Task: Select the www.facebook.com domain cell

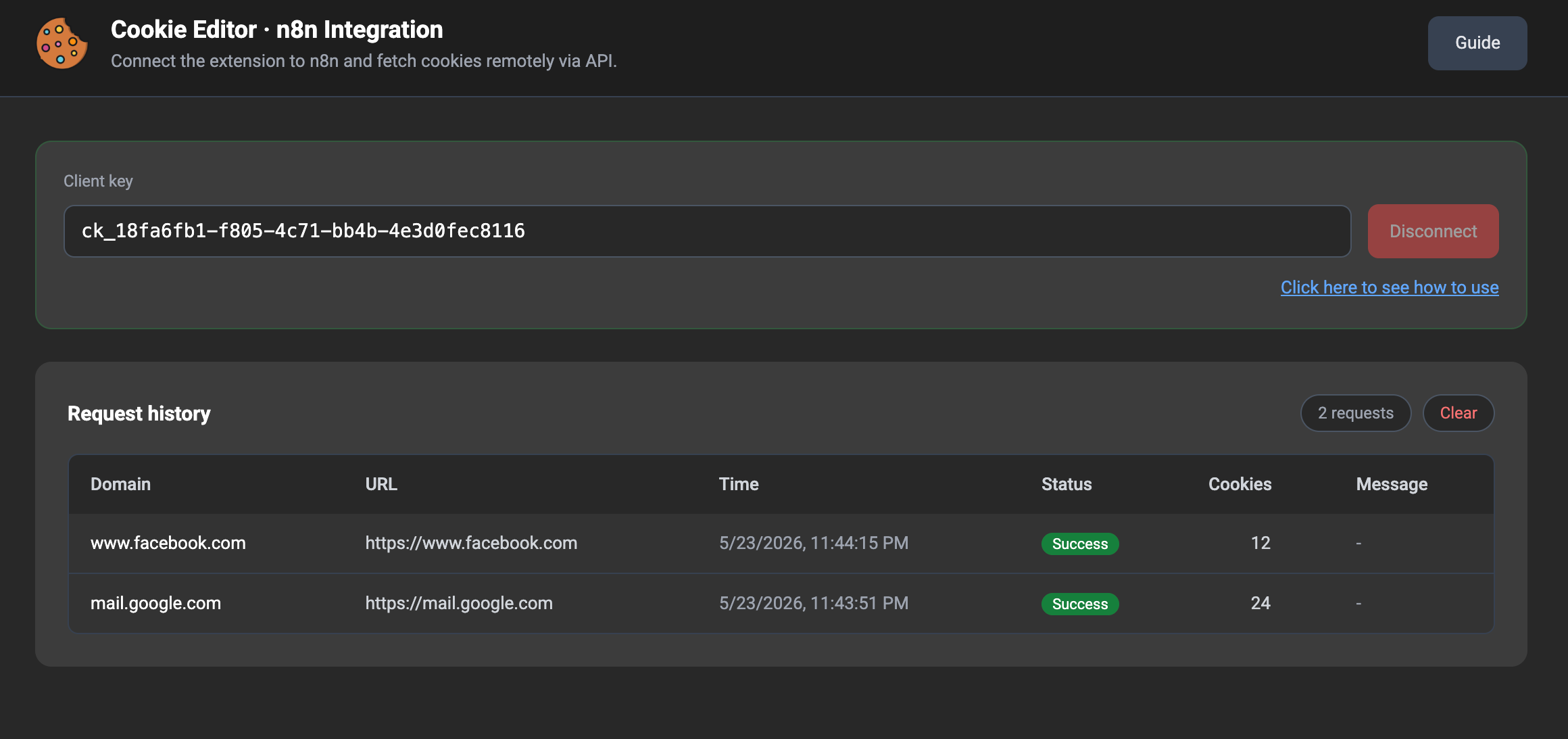Action: pos(168,543)
